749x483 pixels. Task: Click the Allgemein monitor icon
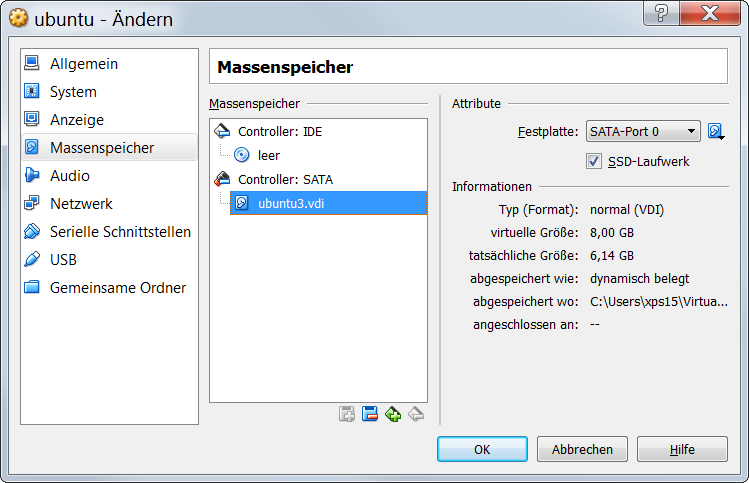click(32, 63)
